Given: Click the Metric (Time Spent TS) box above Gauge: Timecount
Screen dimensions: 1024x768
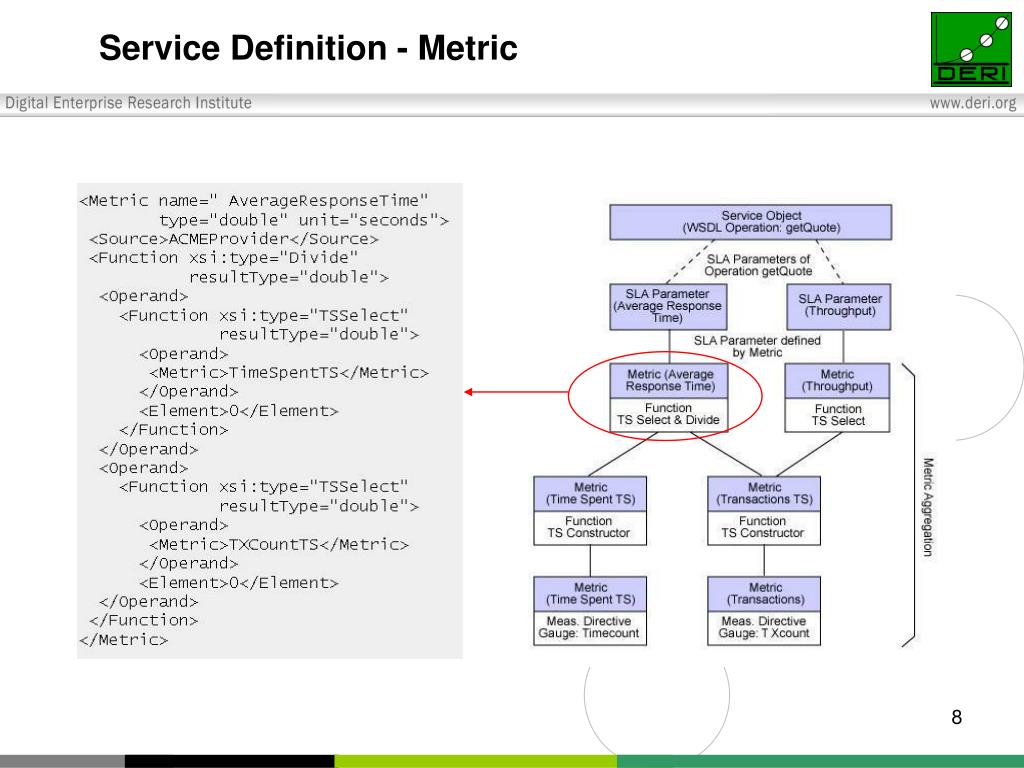Looking at the screenshot, I should pos(590,594).
